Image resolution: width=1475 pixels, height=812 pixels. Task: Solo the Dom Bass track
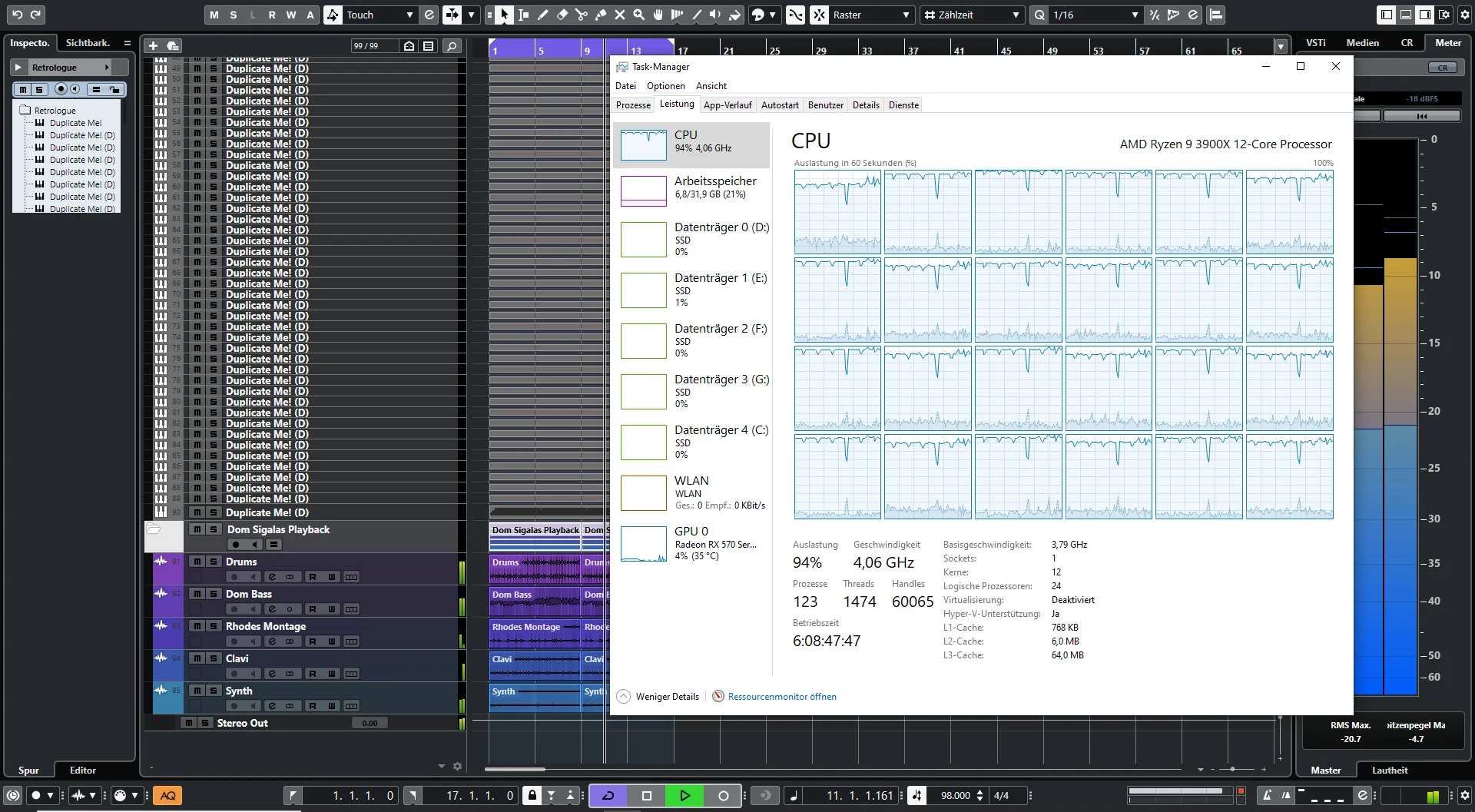tap(214, 594)
